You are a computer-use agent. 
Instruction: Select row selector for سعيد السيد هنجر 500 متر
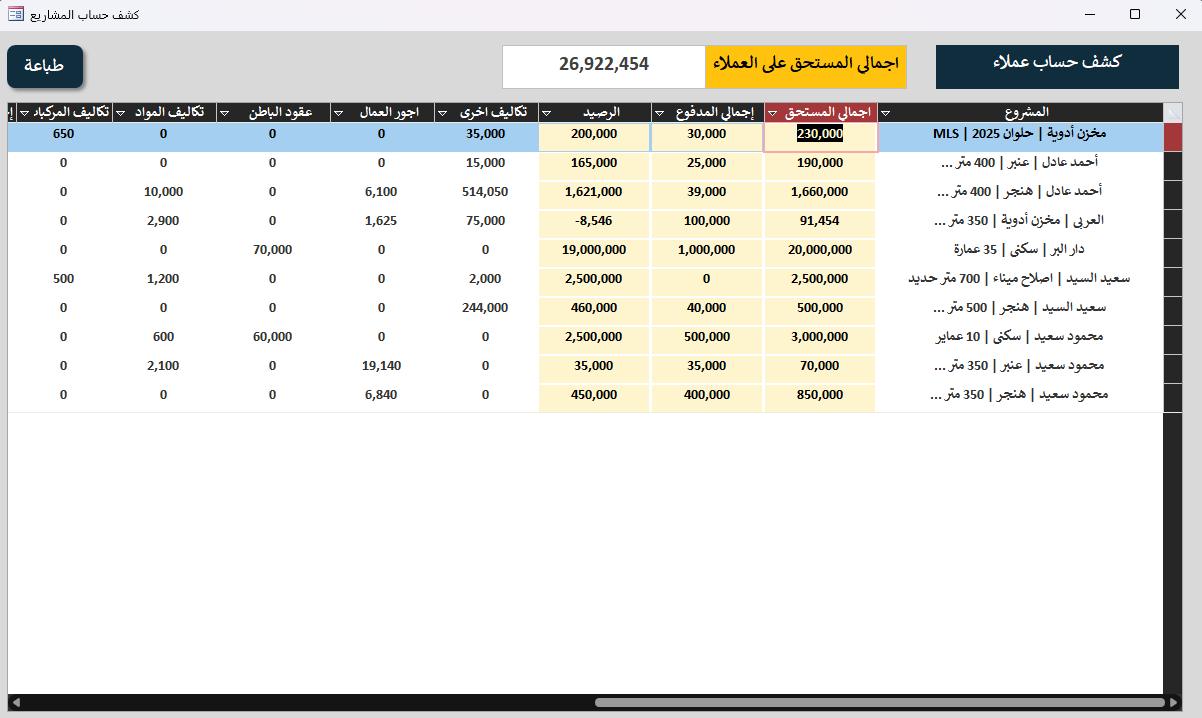(x=1173, y=311)
